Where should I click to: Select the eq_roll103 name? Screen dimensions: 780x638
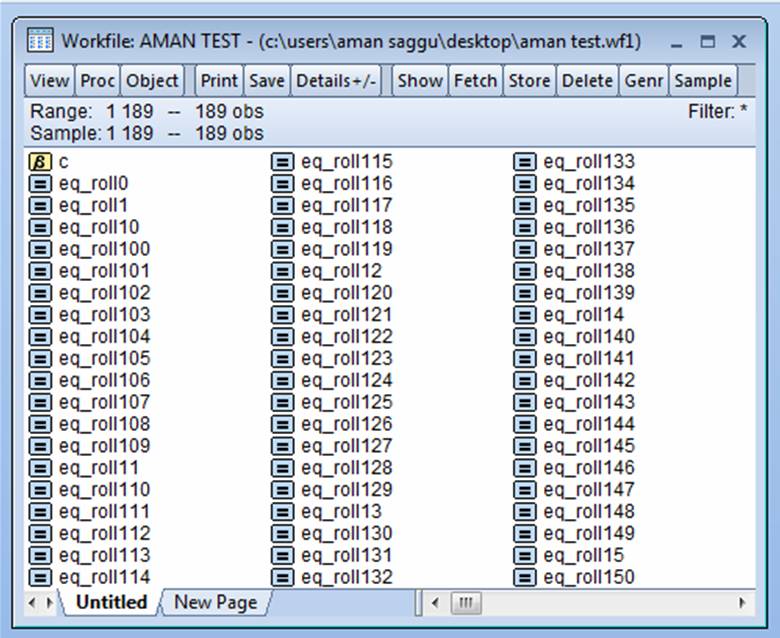click(104, 315)
